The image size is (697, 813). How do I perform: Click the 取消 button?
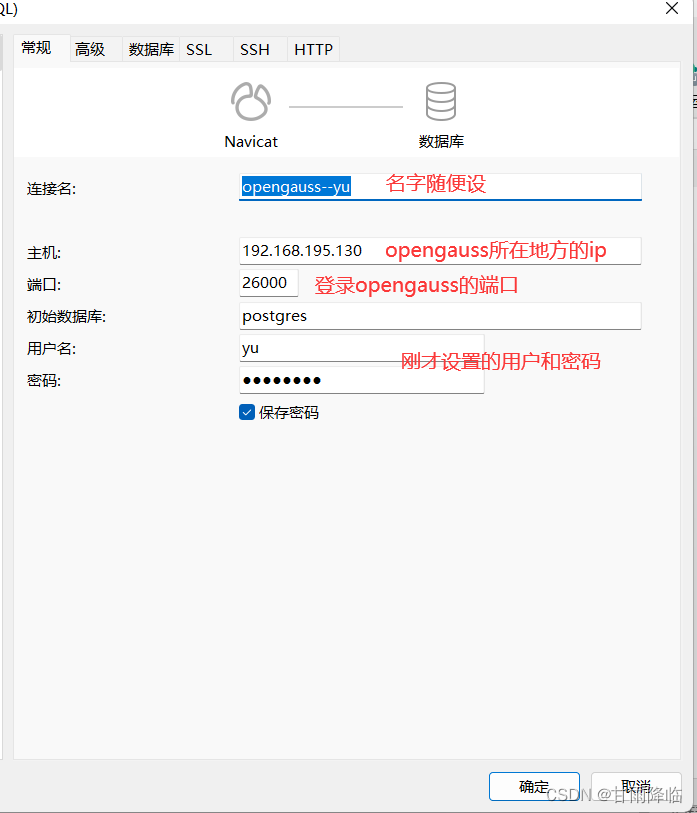point(636,787)
